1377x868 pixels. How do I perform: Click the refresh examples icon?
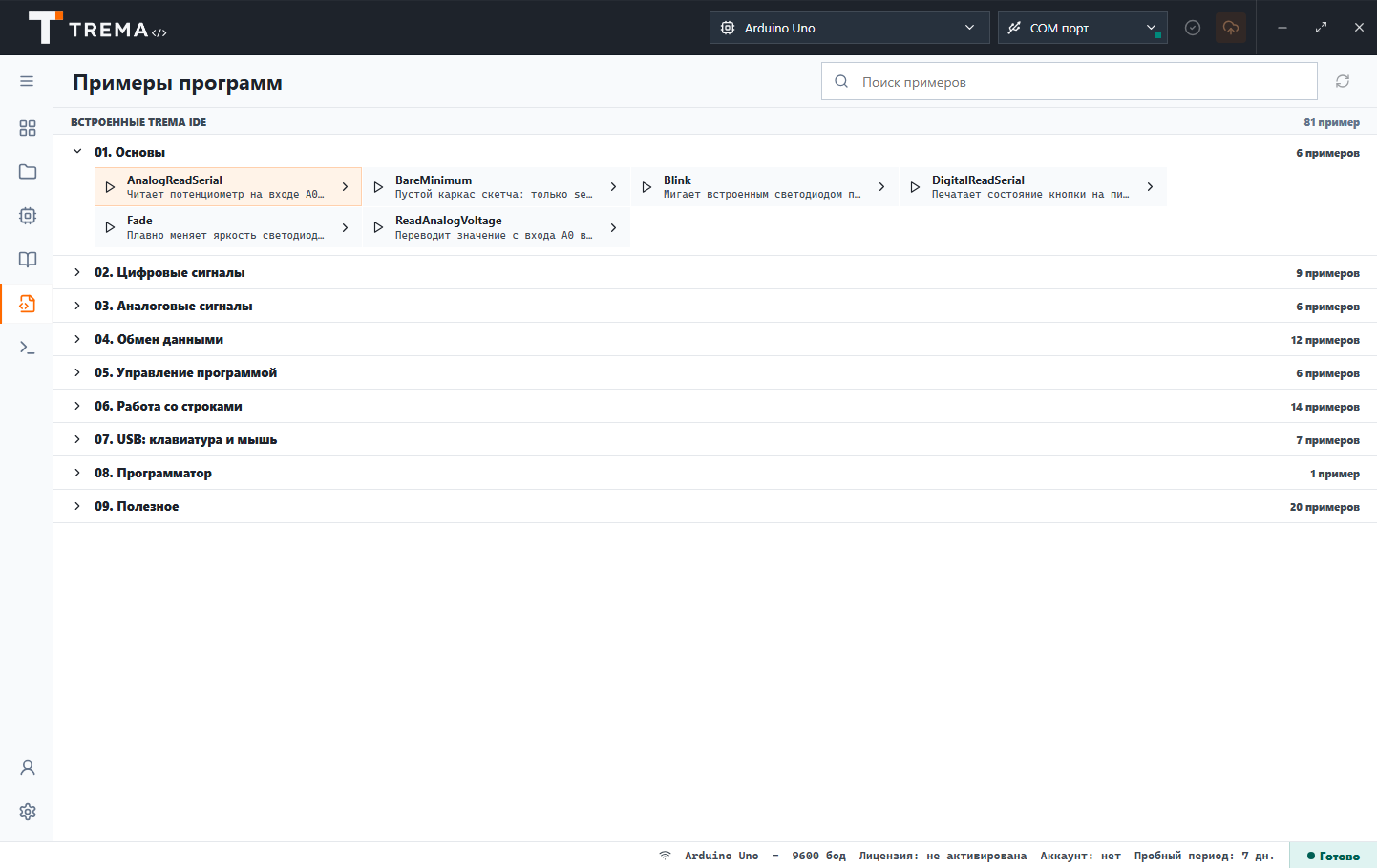click(x=1343, y=81)
